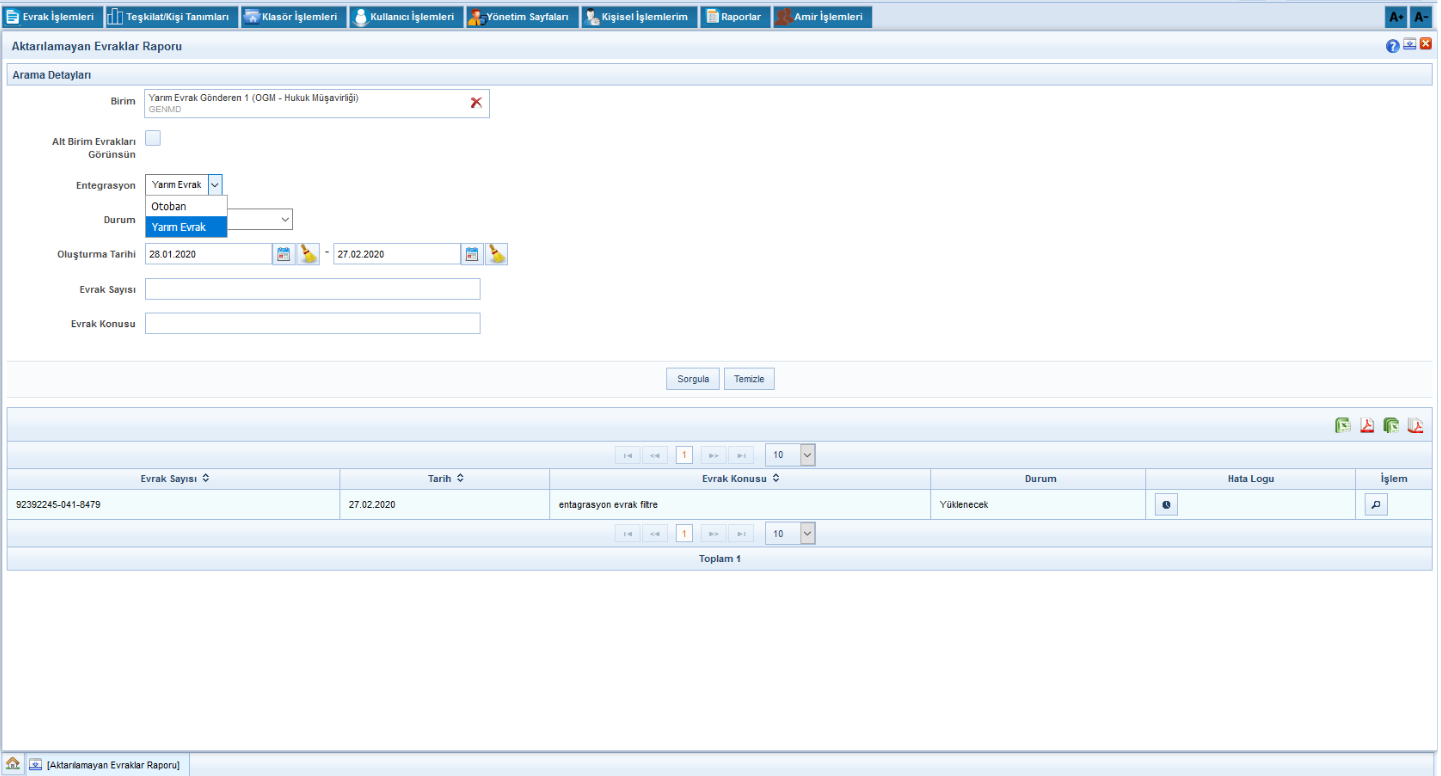This screenshot has height=776, width=1441.
Task: Open calendar for the end date 27.02.2020
Action: pyautogui.click(x=472, y=254)
